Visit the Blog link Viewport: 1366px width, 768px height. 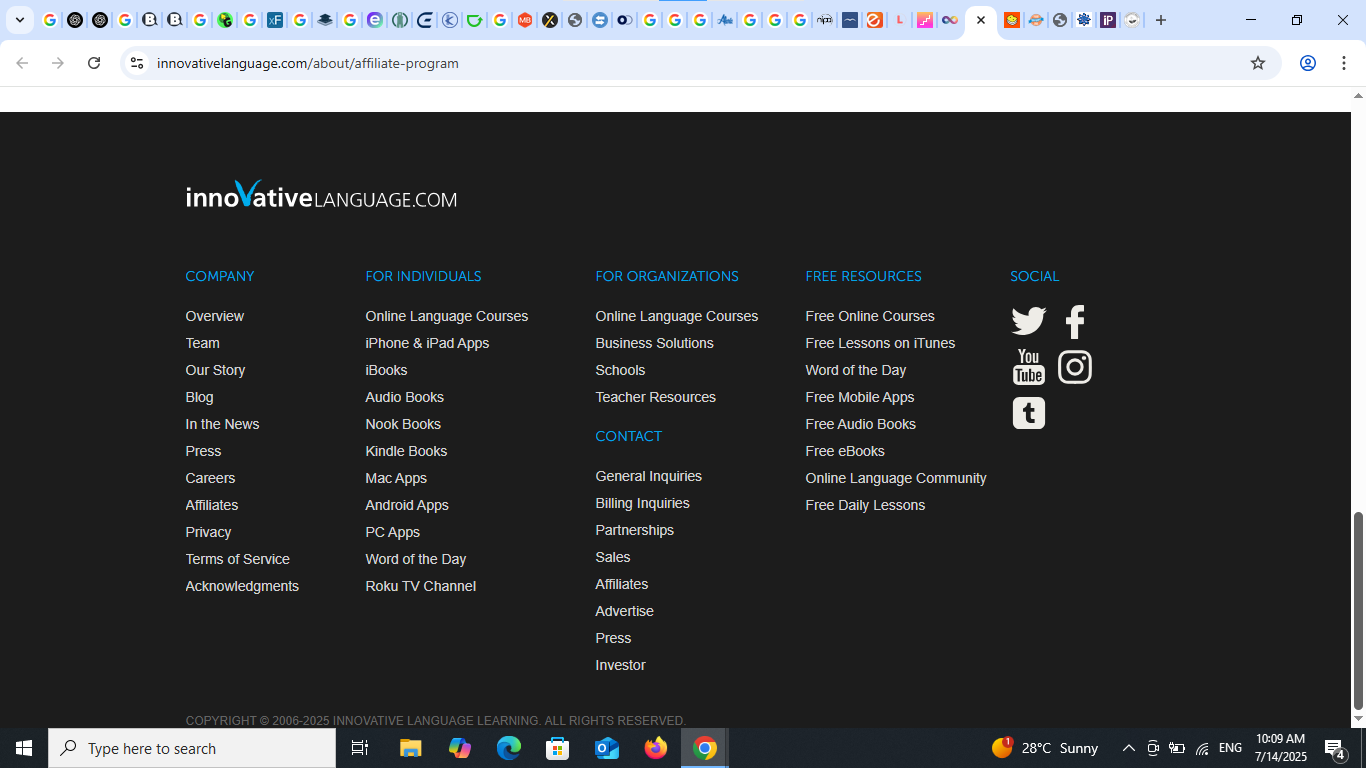pos(199,397)
